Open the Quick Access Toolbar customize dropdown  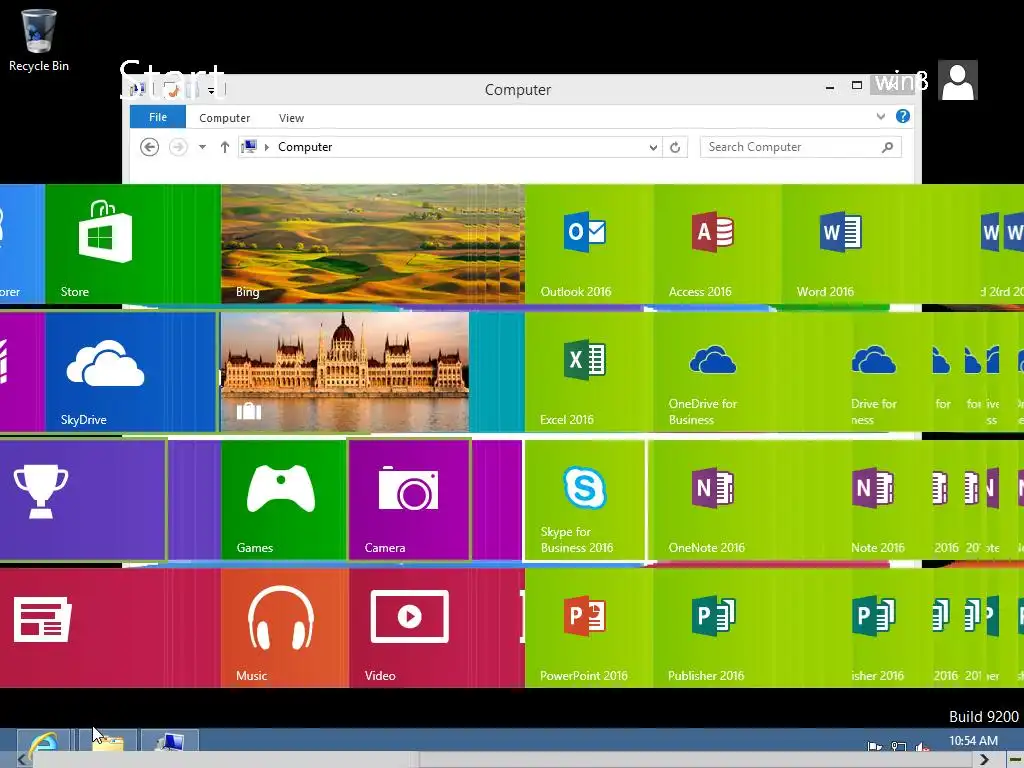(x=211, y=91)
